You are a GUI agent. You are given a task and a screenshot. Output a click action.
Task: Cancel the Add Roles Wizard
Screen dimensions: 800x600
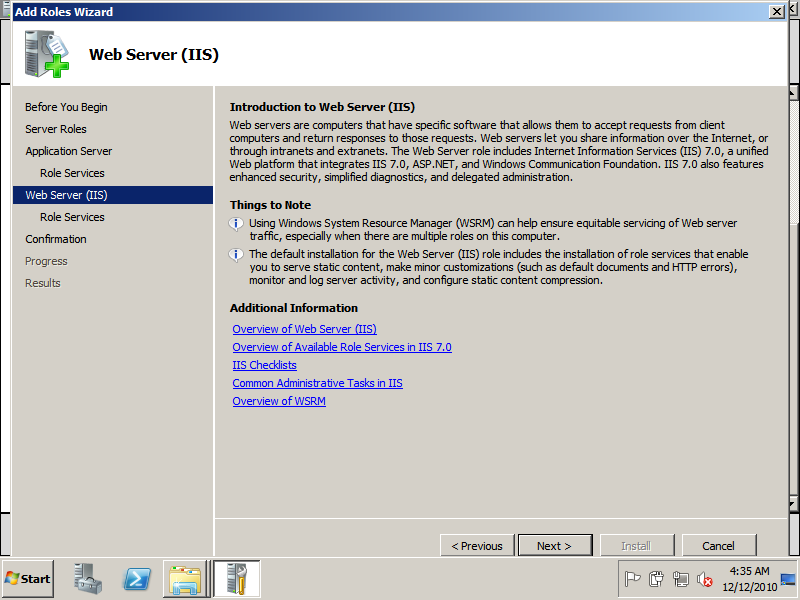719,546
